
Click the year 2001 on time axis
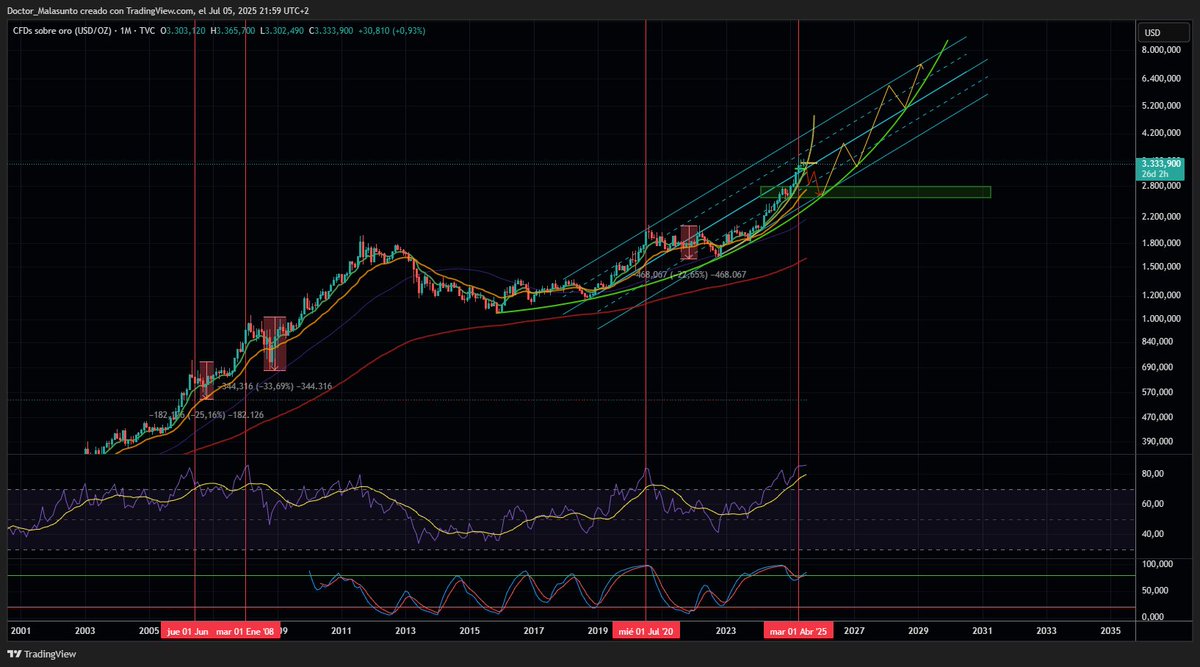pyautogui.click(x=21, y=631)
